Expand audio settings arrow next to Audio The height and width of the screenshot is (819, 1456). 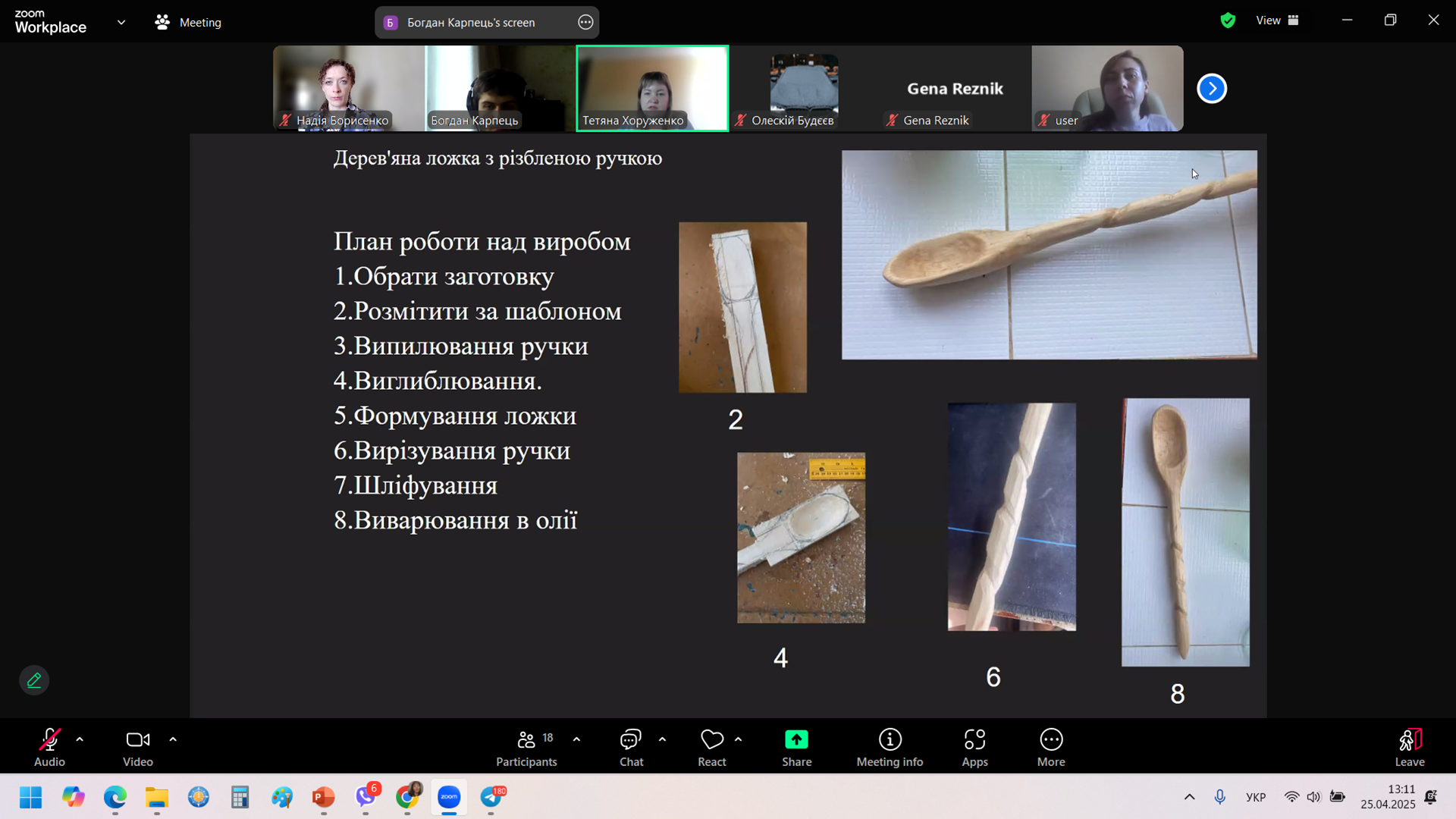tap(80, 739)
